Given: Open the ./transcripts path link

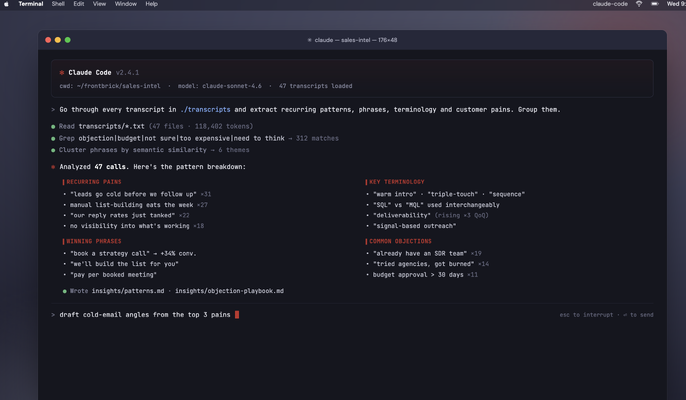Looking at the screenshot, I should pyautogui.click(x=205, y=109).
